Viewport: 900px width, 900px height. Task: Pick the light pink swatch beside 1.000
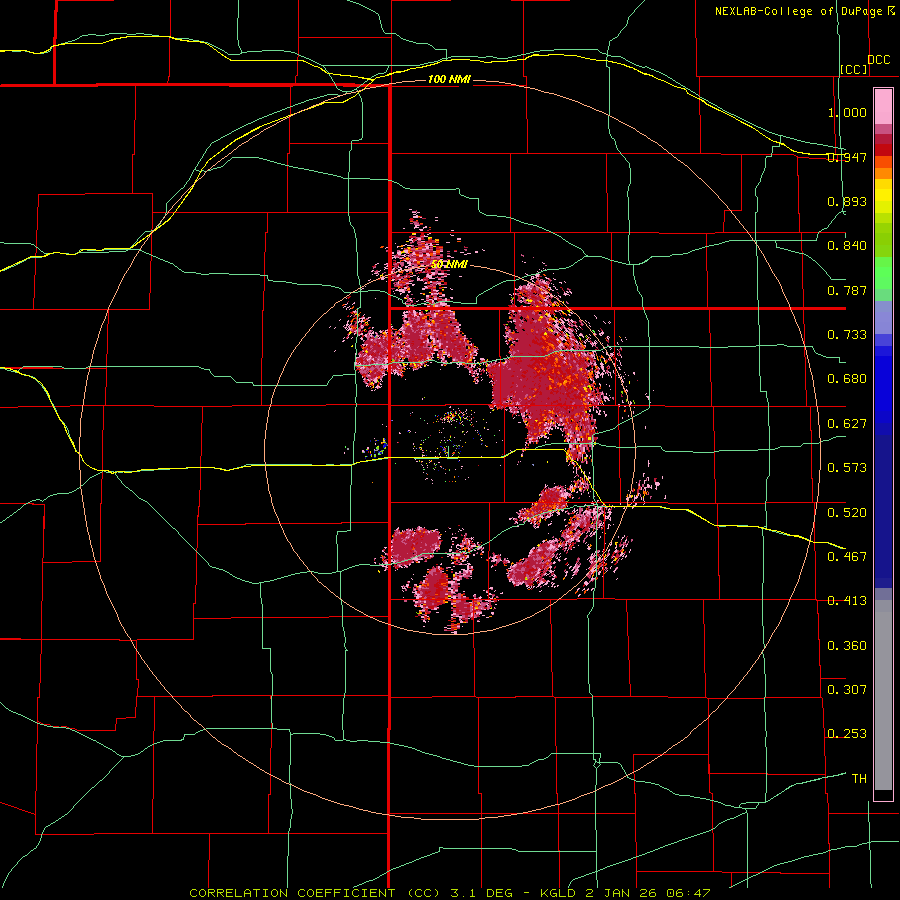(x=883, y=107)
